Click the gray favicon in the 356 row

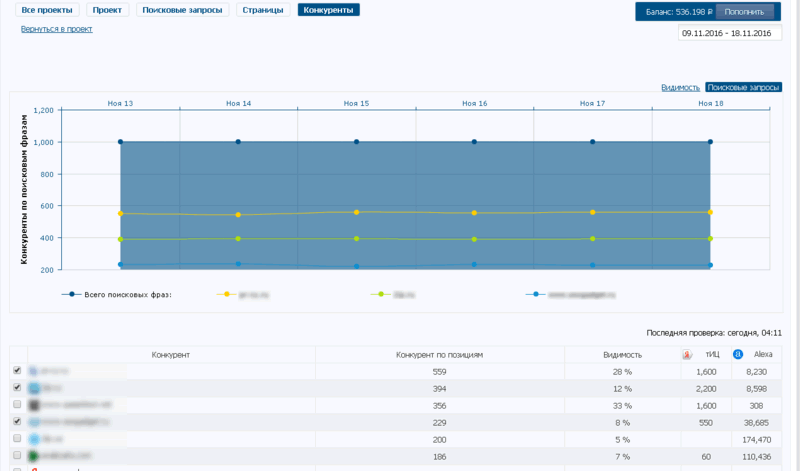34,405
